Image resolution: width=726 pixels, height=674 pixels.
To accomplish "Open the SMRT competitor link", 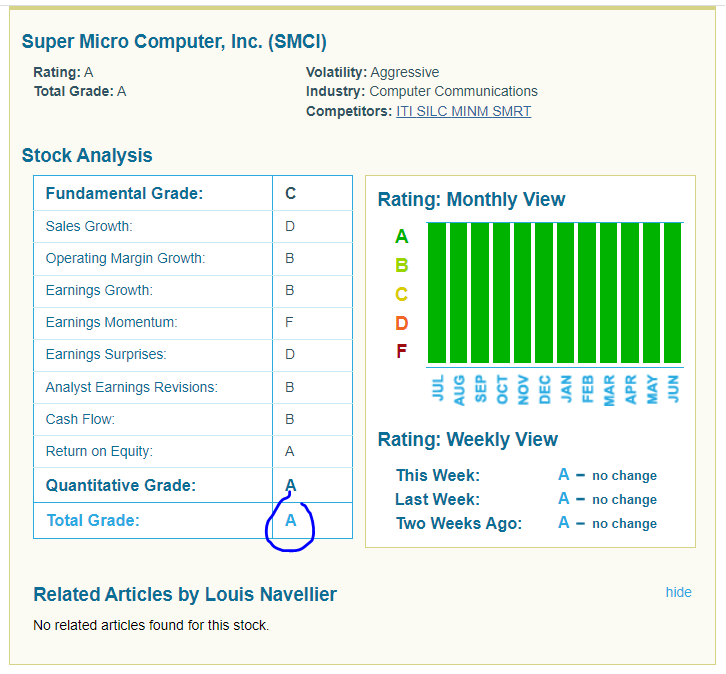I will [512, 112].
